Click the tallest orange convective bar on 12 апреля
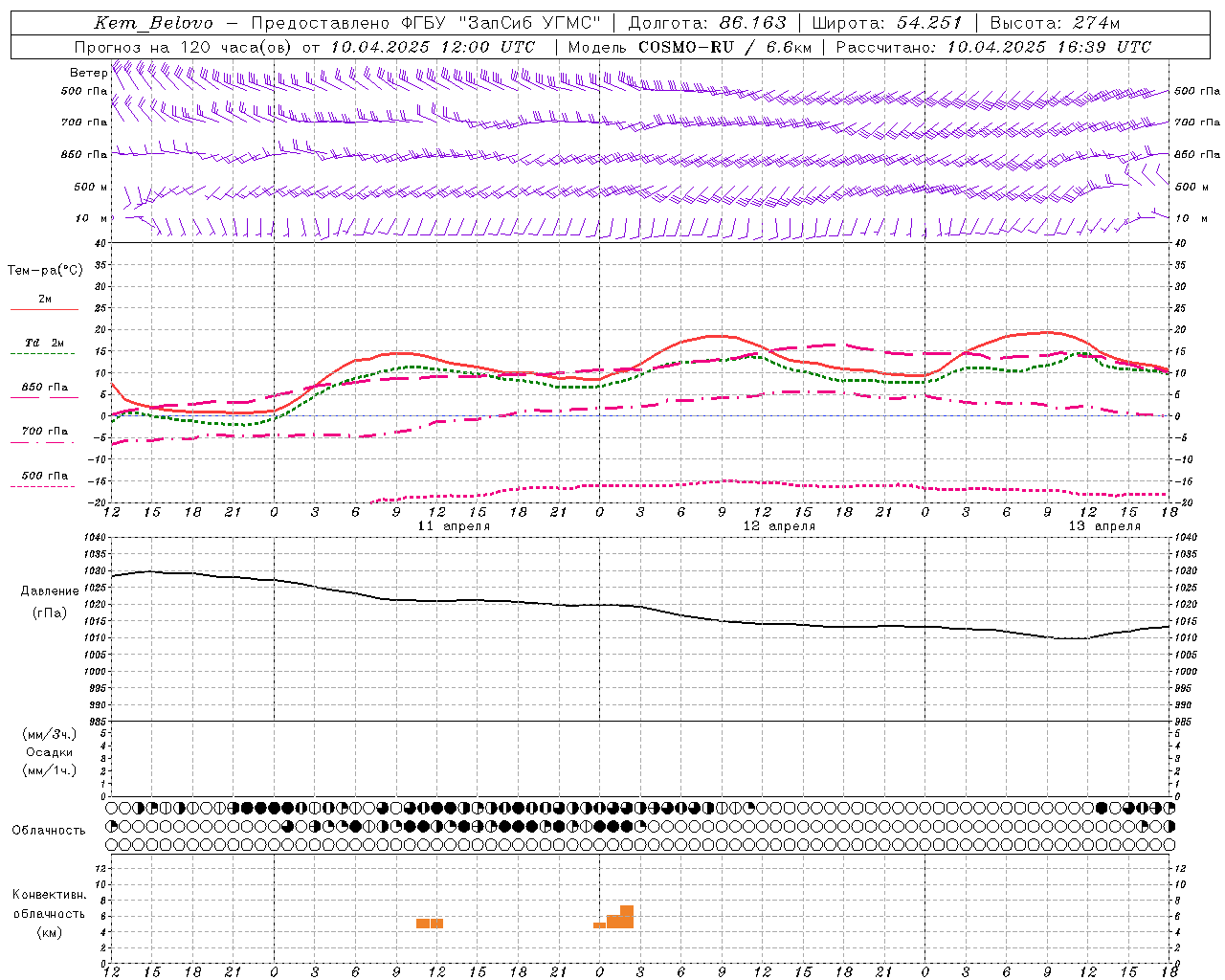The height and width of the screenshot is (980, 1225). pos(627,917)
